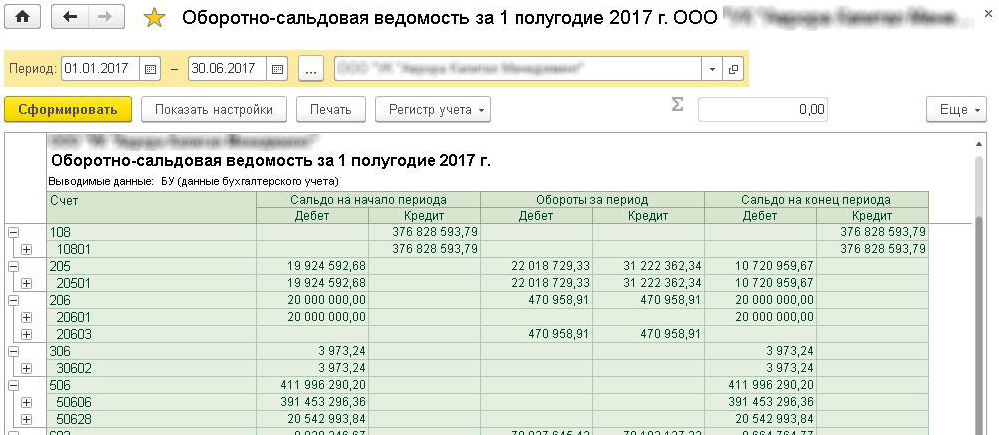Expand subaccount 30602
This screenshot has height=435, width=999.
[x=26, y=368]
